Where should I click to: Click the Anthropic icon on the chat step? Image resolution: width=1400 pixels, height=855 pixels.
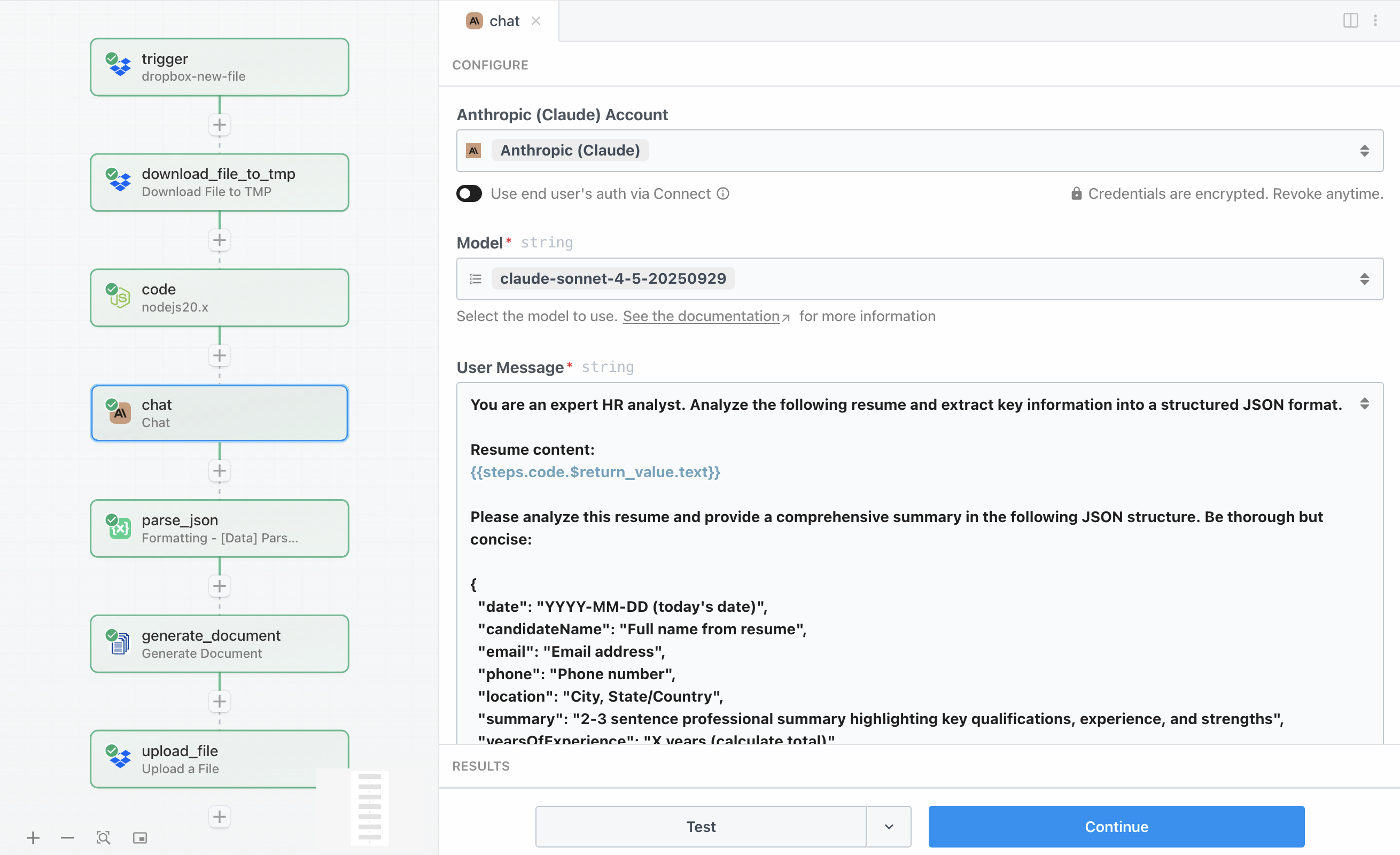(x=120, y=413)
